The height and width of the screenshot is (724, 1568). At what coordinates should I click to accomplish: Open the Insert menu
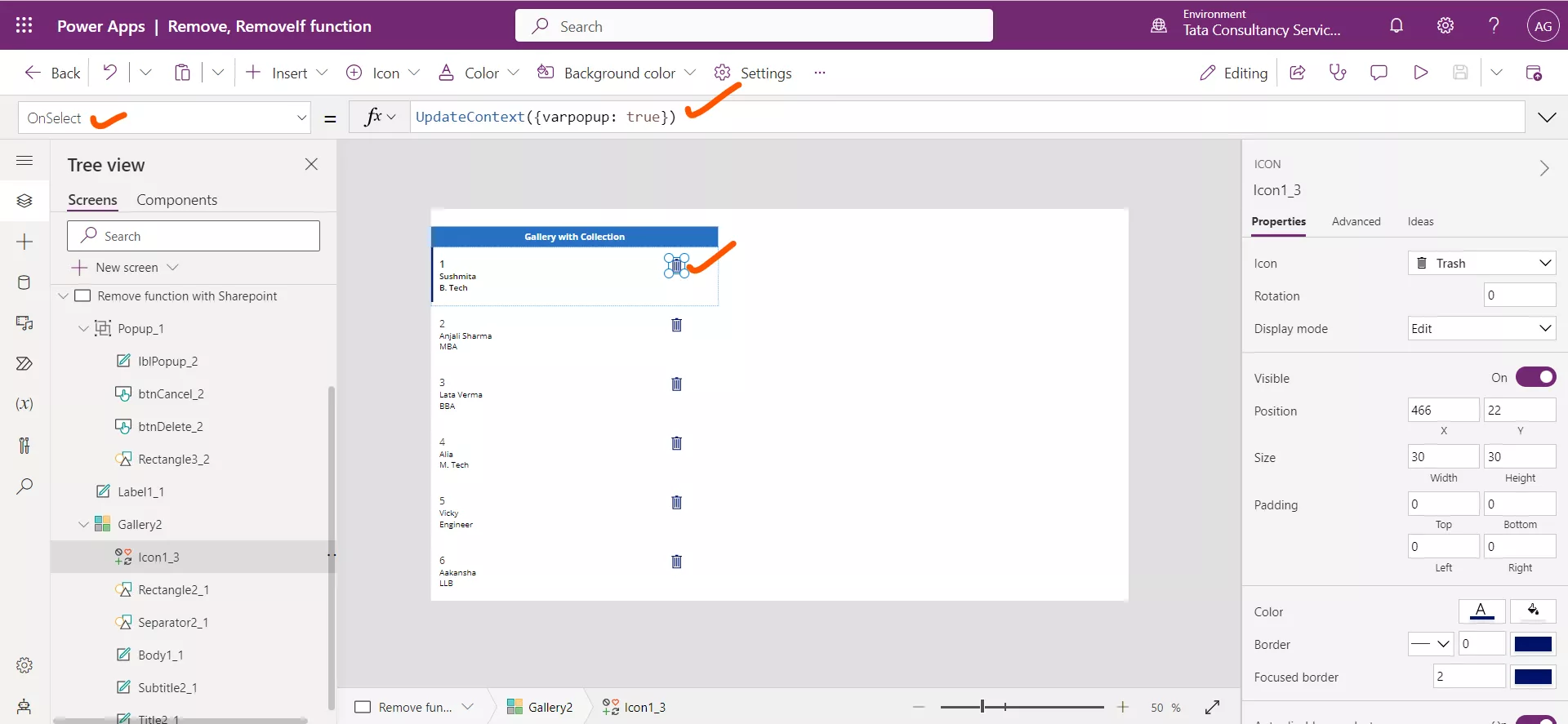point(286,73)
